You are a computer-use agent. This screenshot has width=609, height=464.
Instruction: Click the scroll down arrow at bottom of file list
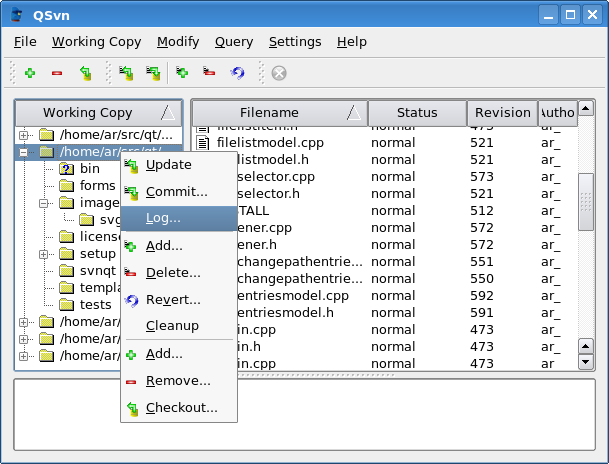(586, 362)
